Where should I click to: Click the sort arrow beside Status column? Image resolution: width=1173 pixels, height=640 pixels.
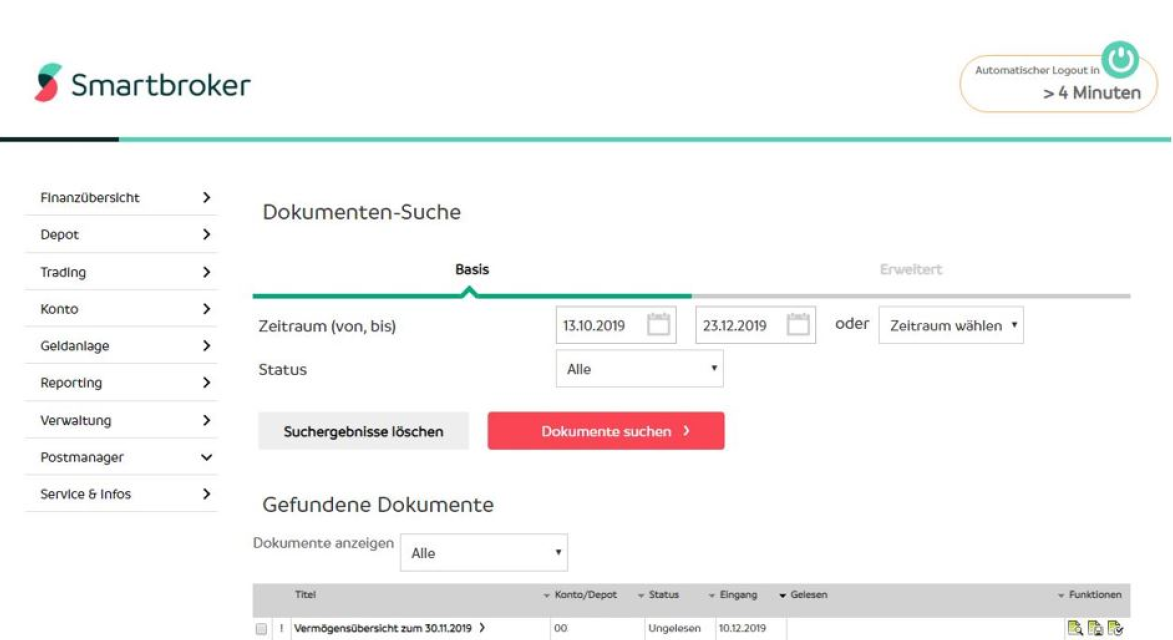tap(641, 596)
